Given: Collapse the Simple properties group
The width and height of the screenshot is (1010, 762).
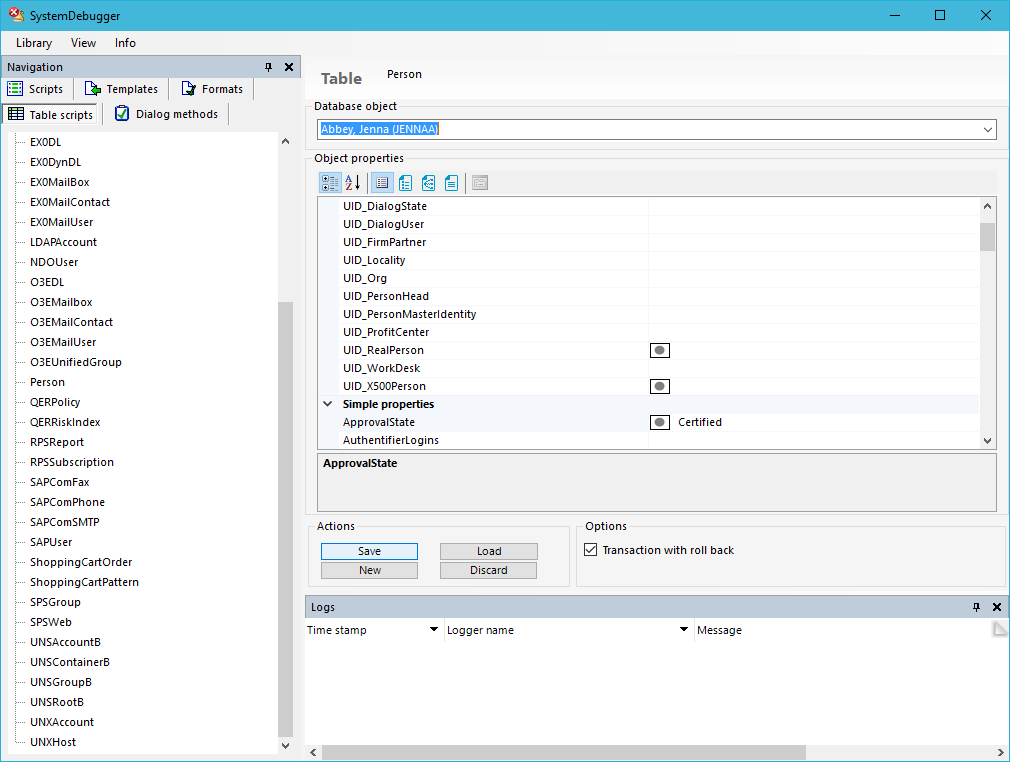Looking at the screenshot, I should [328, 404].
